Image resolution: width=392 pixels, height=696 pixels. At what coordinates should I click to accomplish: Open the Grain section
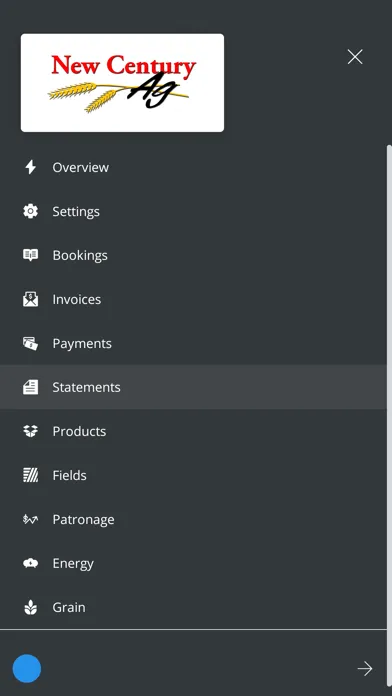pyautogui.click(x=193, y=607)
